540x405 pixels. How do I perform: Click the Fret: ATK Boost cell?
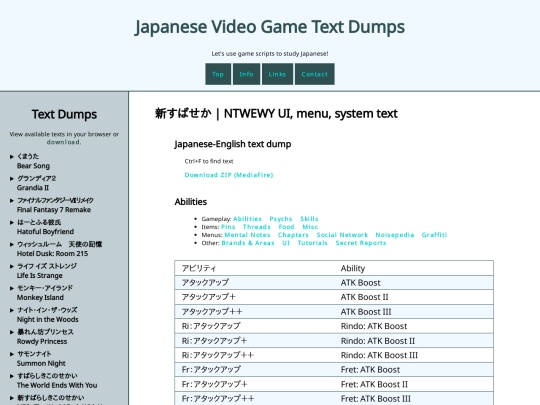click(x=414, y=370)
